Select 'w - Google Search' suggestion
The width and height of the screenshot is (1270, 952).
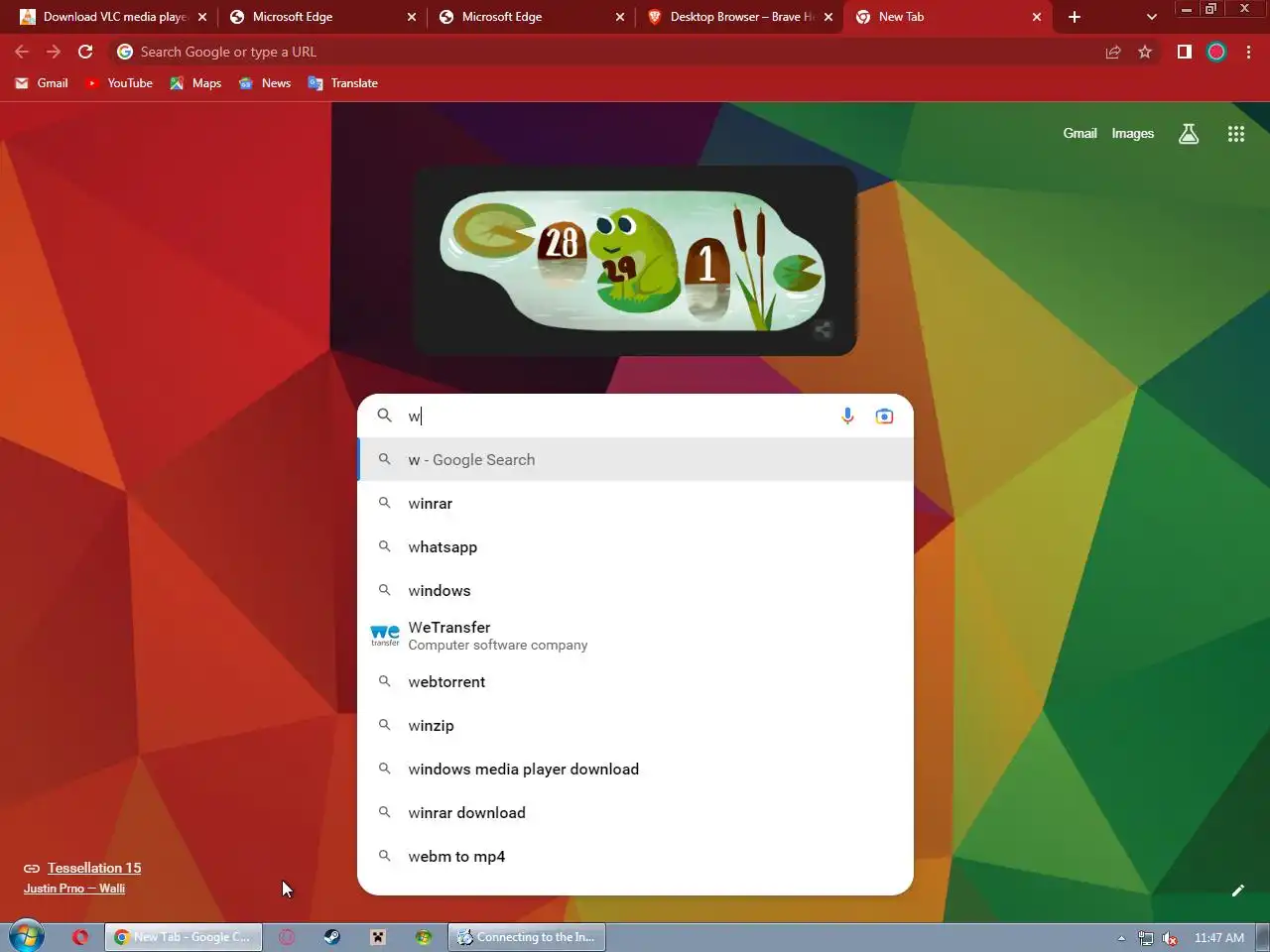pyautogui.click(x=635, y=460)
